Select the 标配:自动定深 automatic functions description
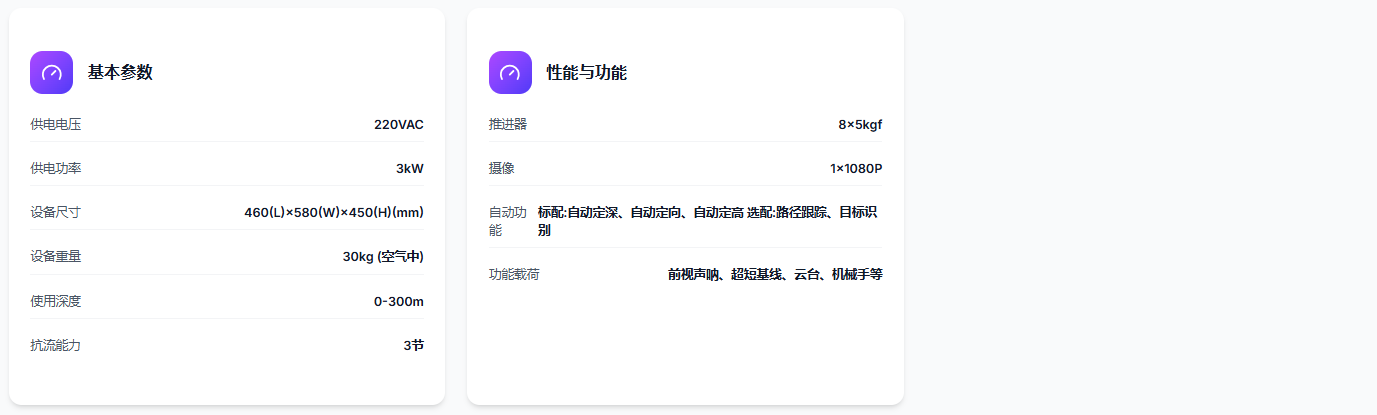This screenshot has height=415, width=1377. 708,221
